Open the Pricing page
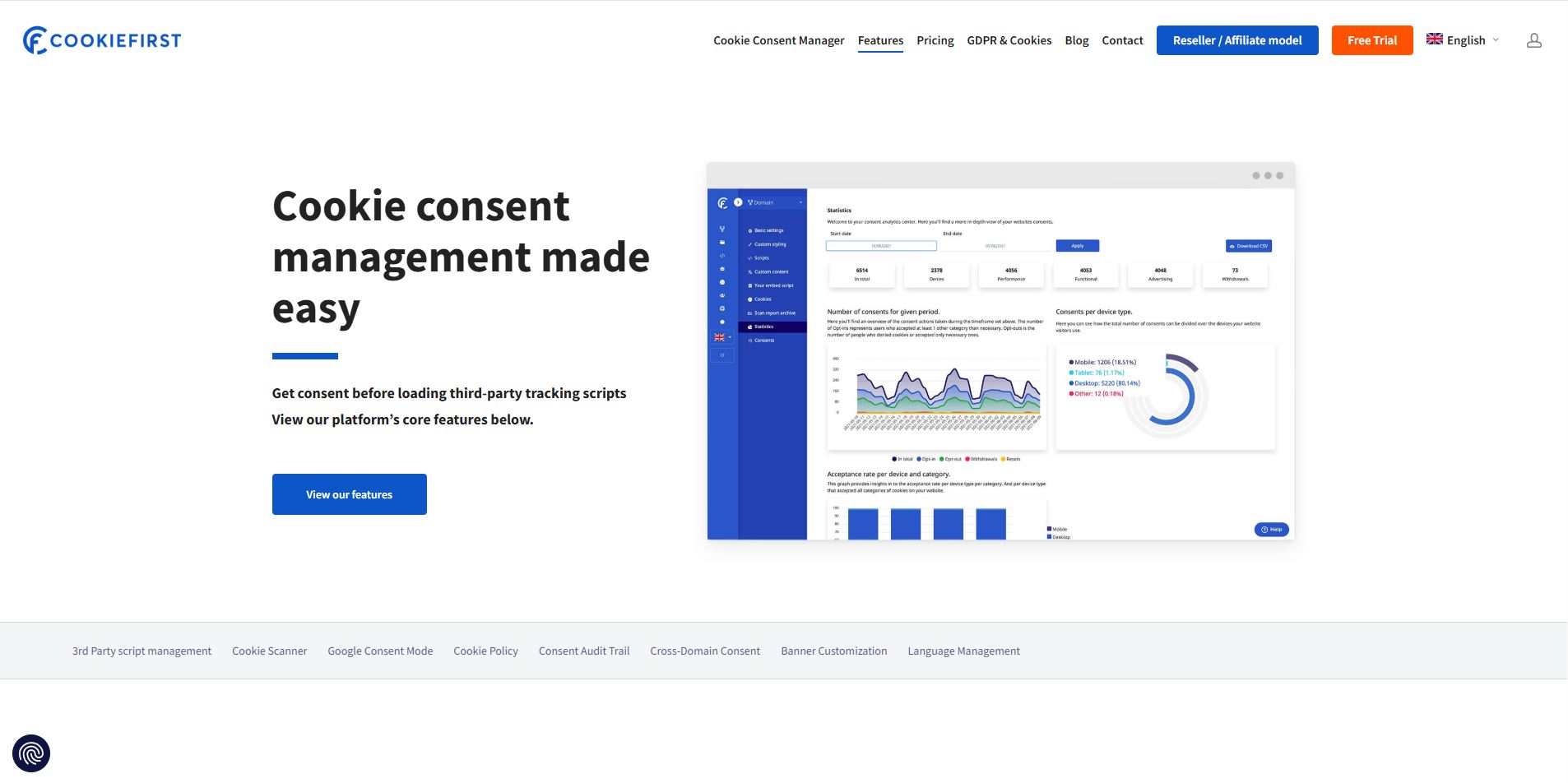The image size is (1568, 783). [x=935, y=40]
